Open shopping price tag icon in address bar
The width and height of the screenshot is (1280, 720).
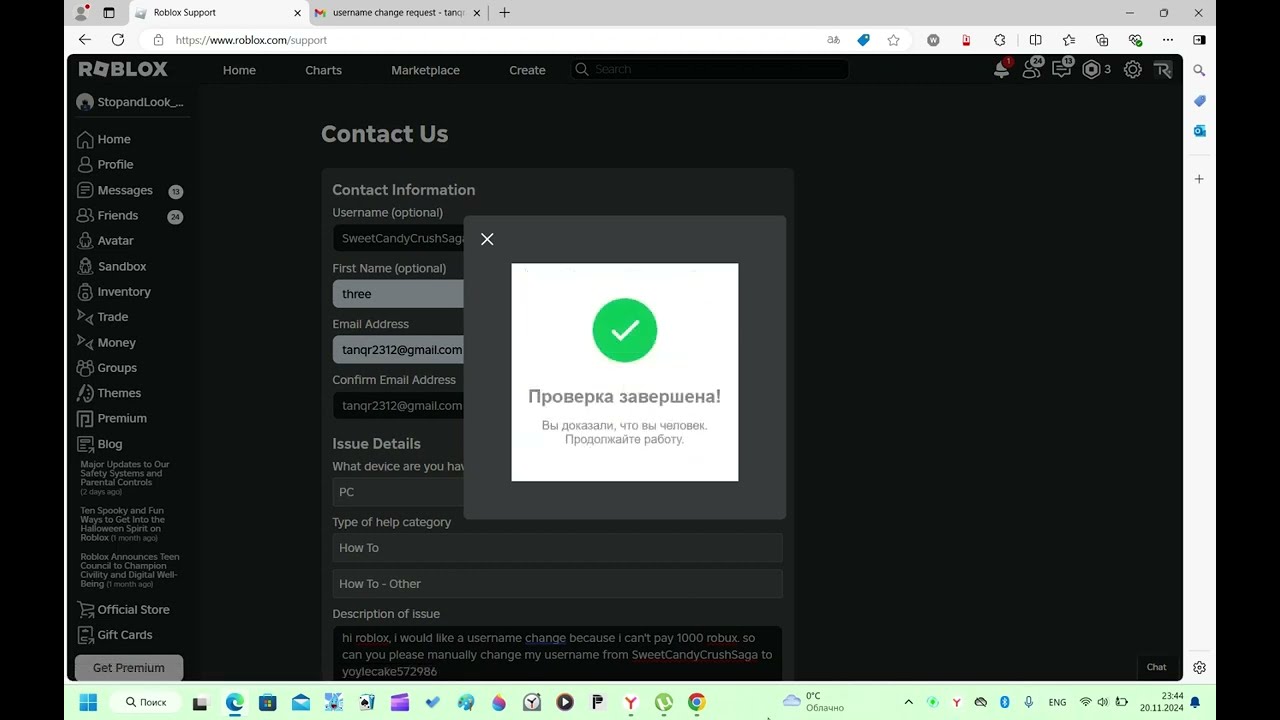(863, 40)
